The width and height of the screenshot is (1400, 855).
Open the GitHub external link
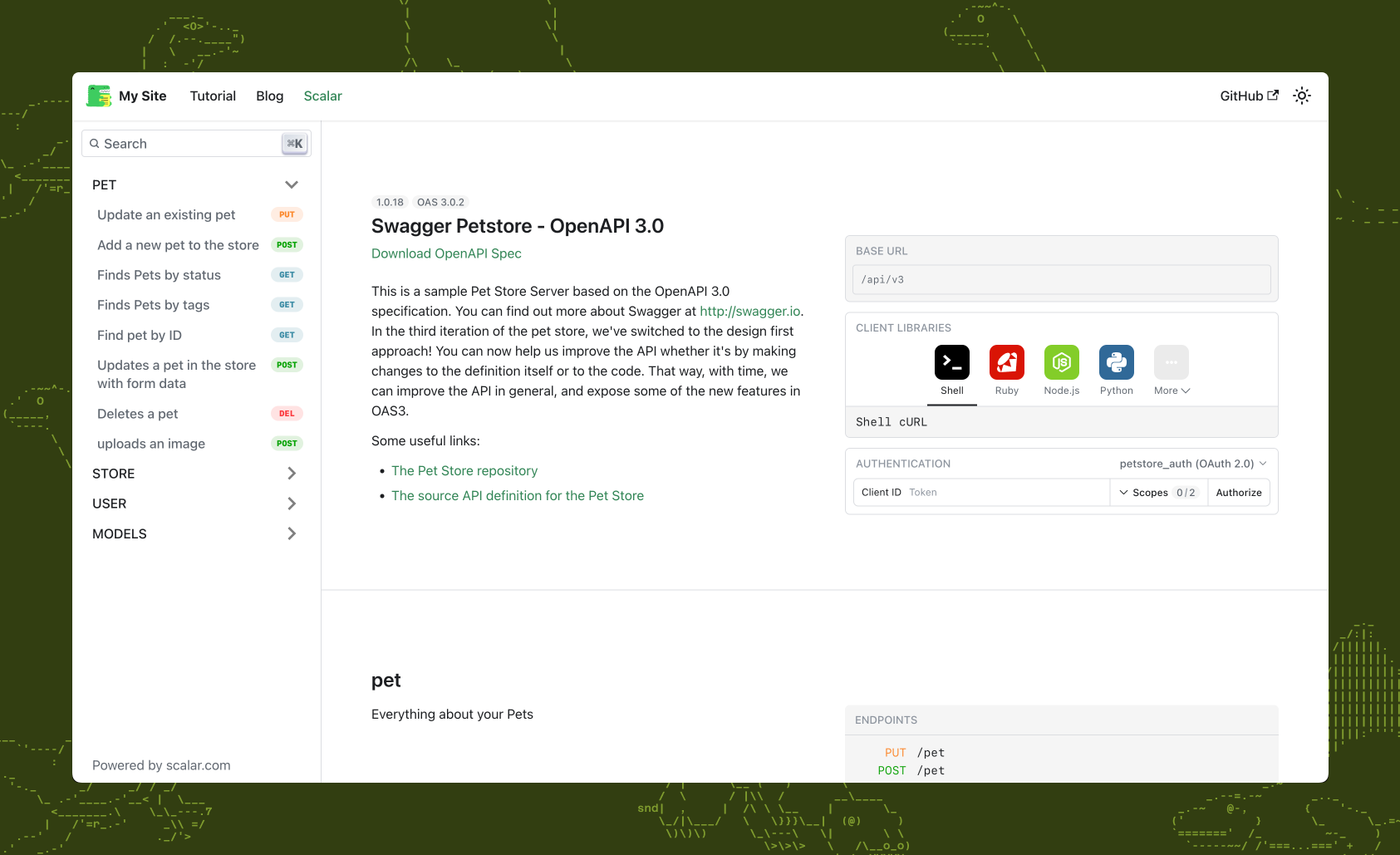point(1249,96)
